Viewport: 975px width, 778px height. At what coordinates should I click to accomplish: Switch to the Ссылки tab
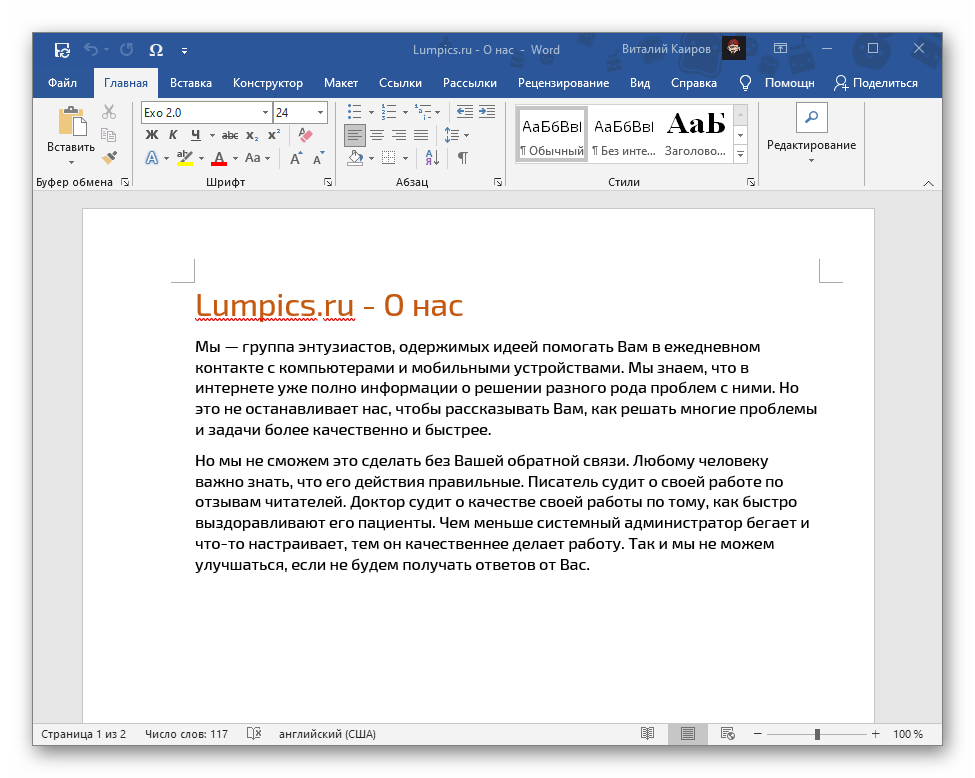coord(400,83)
